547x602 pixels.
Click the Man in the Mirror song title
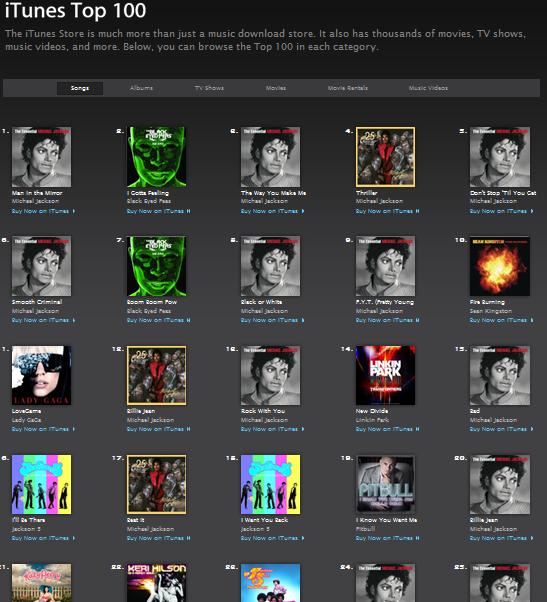(x=37, y=193)
